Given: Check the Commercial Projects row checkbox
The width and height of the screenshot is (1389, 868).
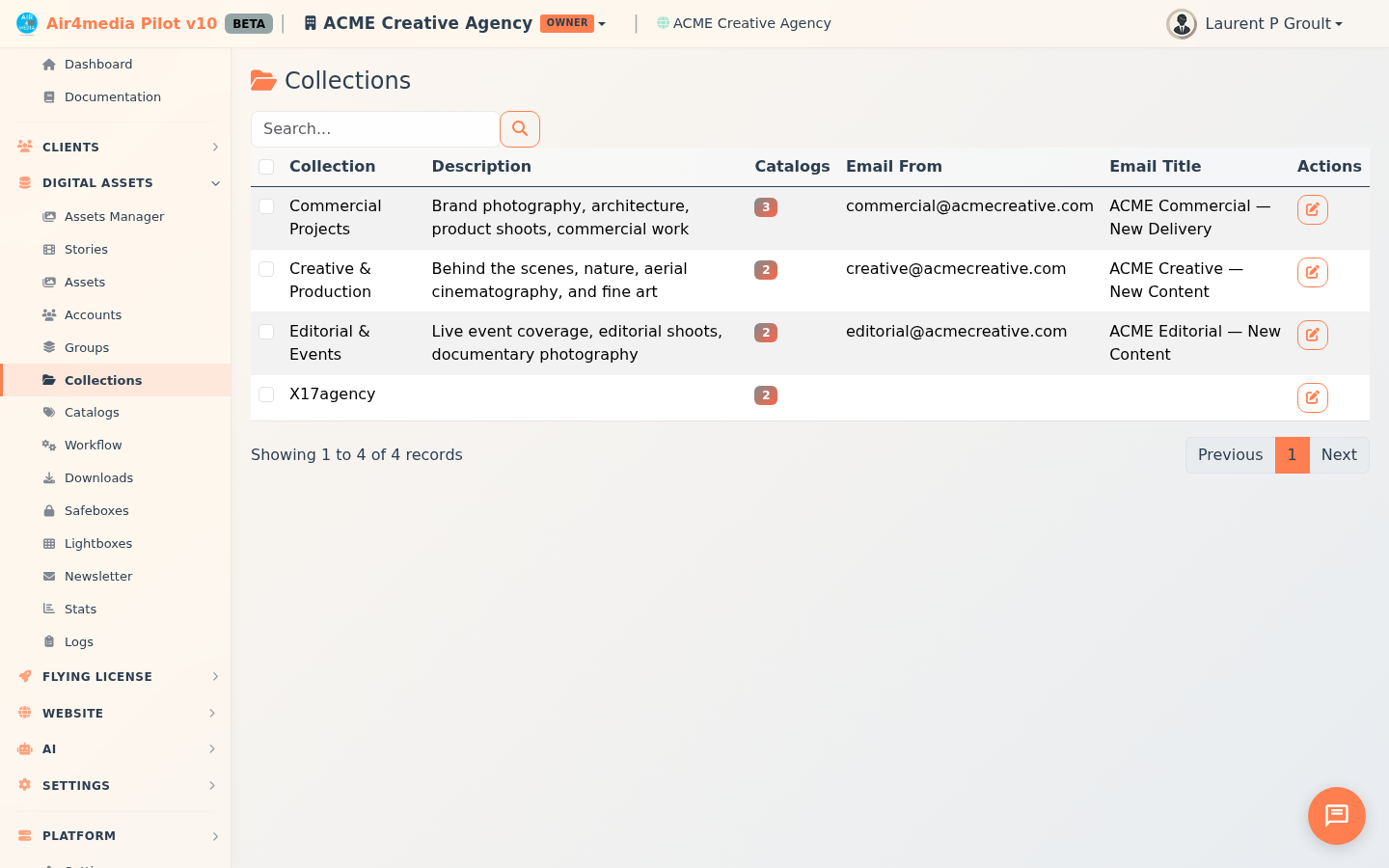Looking at the screenshot, I should [266, 206].
